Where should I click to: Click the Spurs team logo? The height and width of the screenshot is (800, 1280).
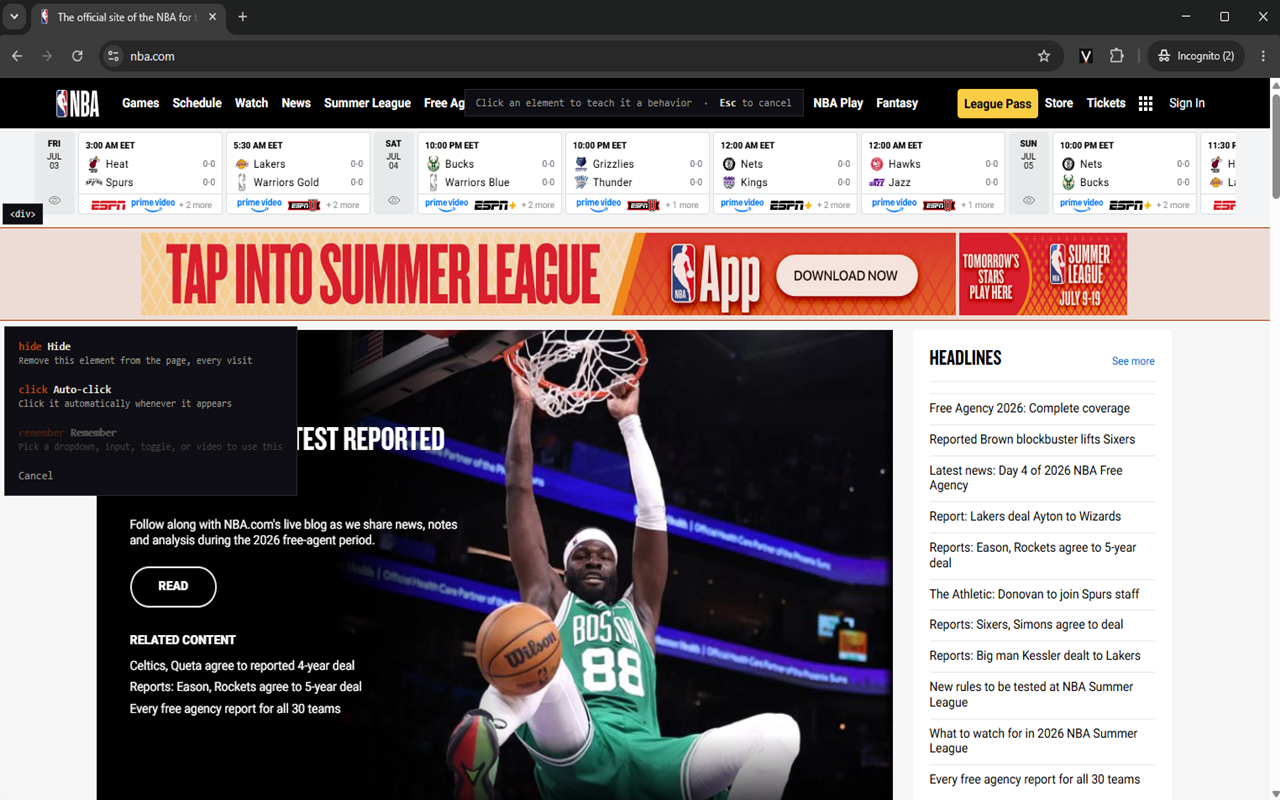(94, 182)
